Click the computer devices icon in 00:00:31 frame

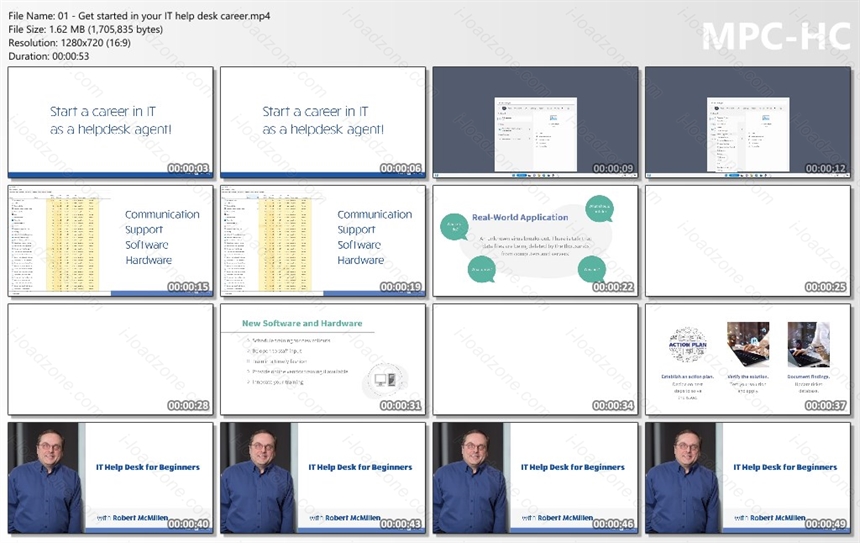coord(384,379)
